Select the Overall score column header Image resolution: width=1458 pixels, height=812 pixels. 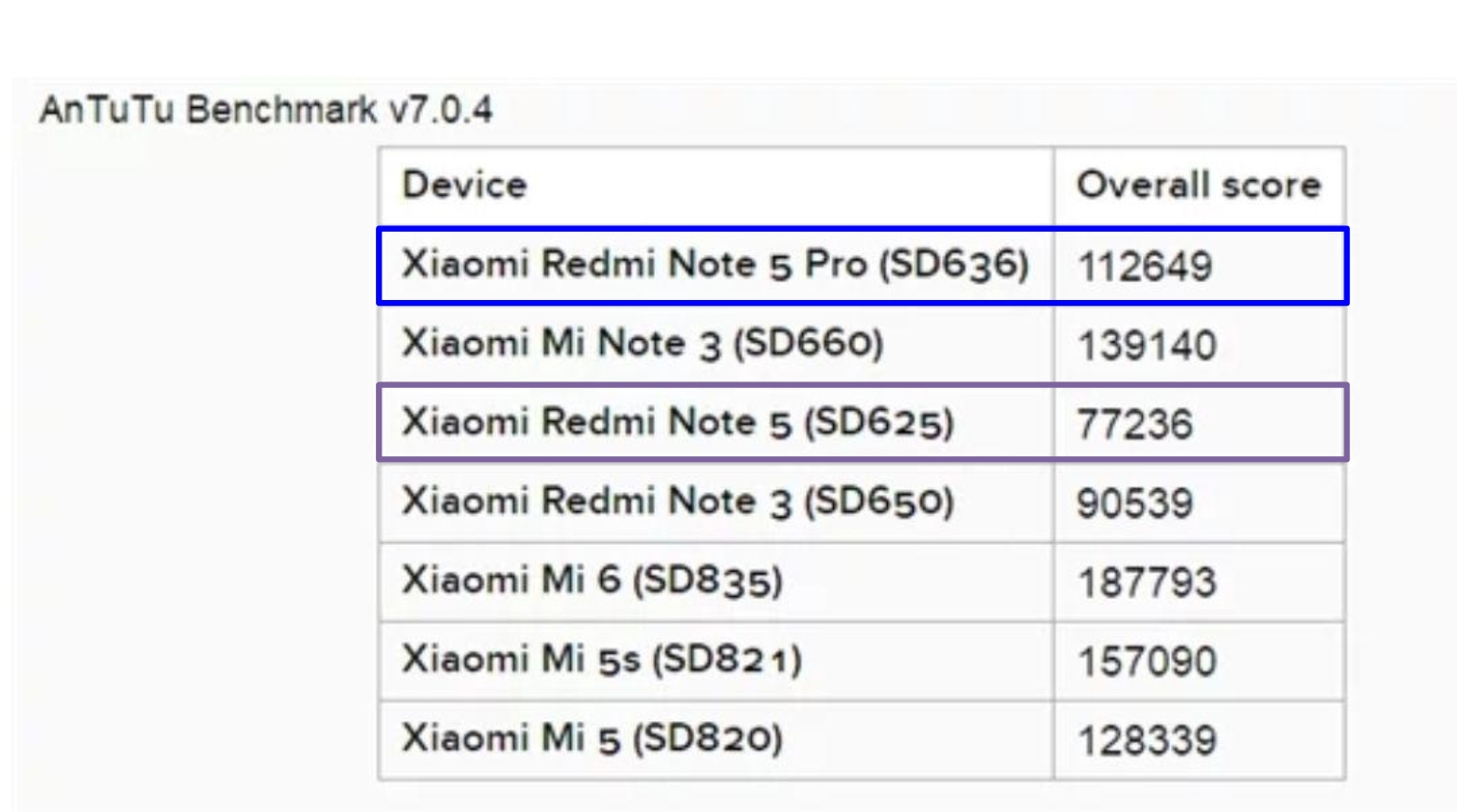point(1199,185)
